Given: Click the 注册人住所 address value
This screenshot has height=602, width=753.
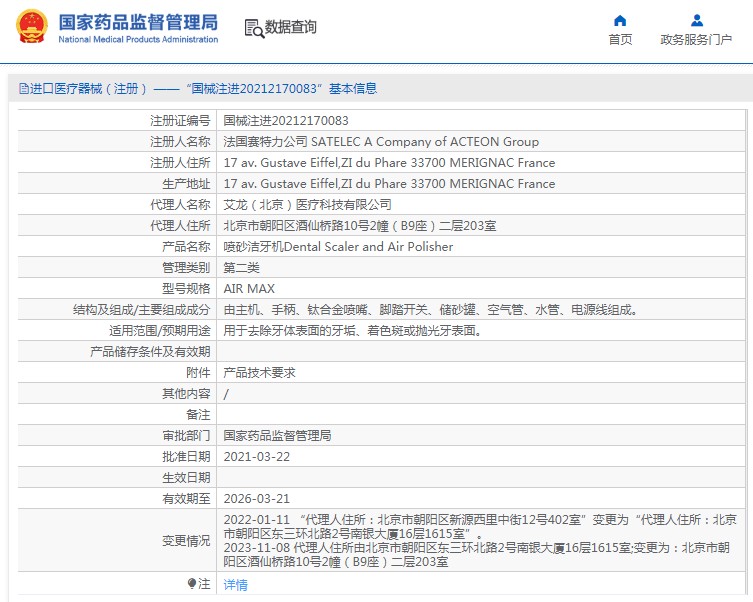Looking at the screenshot, I should point(389,163).
